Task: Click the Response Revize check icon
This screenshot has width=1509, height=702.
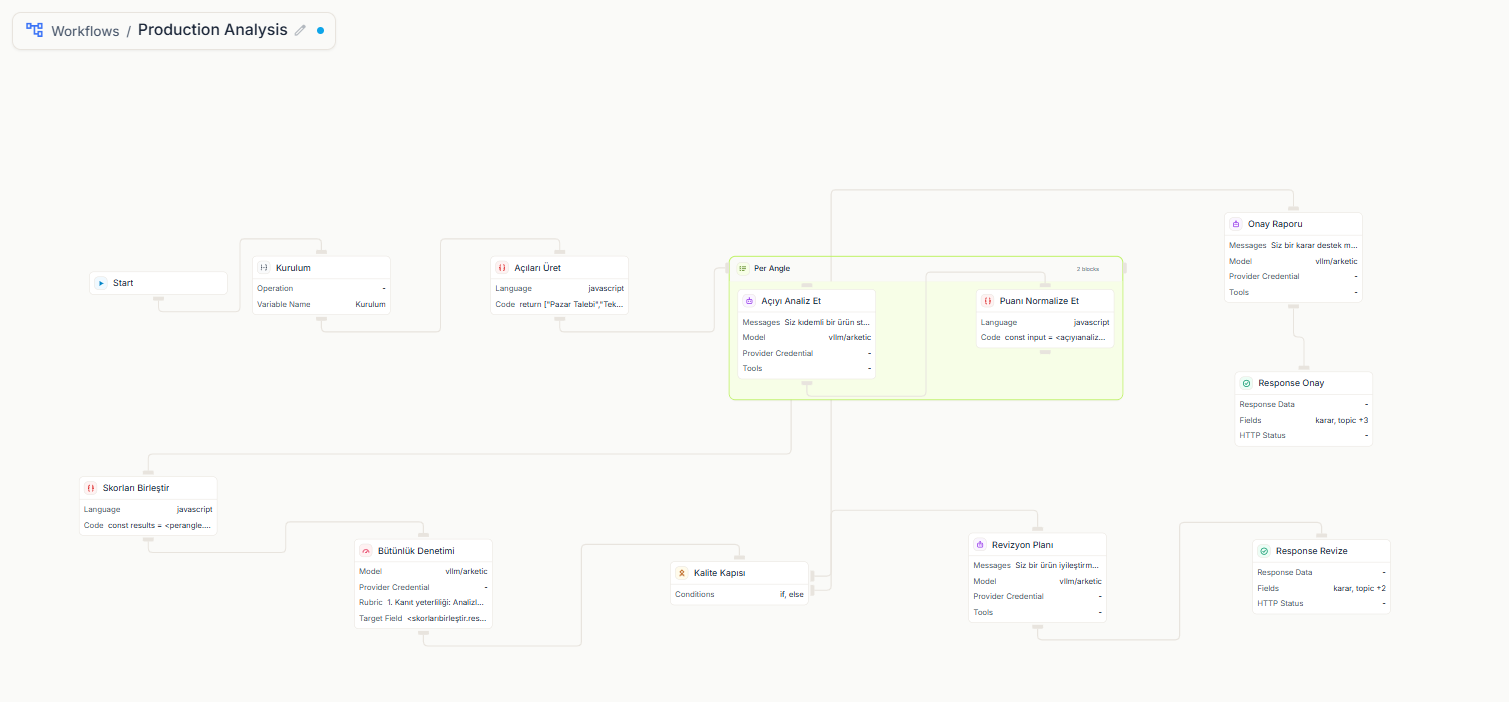Action: 1264,551
